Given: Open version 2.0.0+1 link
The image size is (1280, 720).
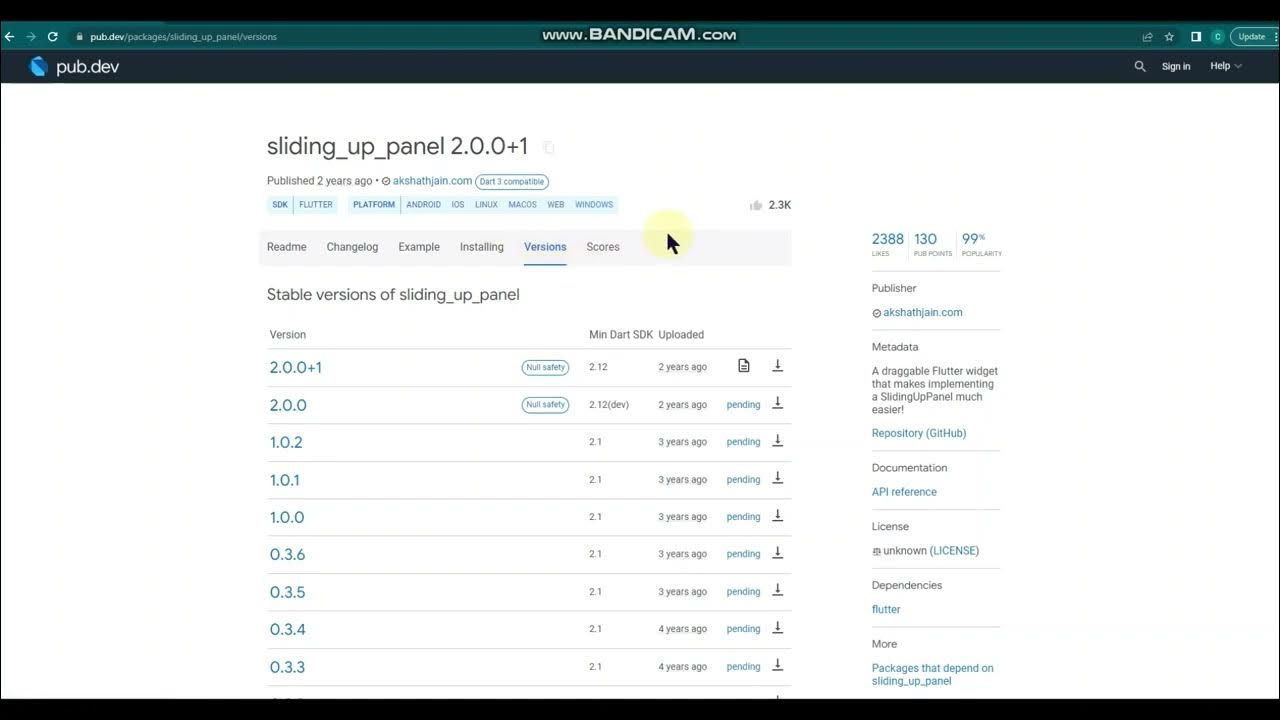Looking at the screenshot, I should [296, 367].
